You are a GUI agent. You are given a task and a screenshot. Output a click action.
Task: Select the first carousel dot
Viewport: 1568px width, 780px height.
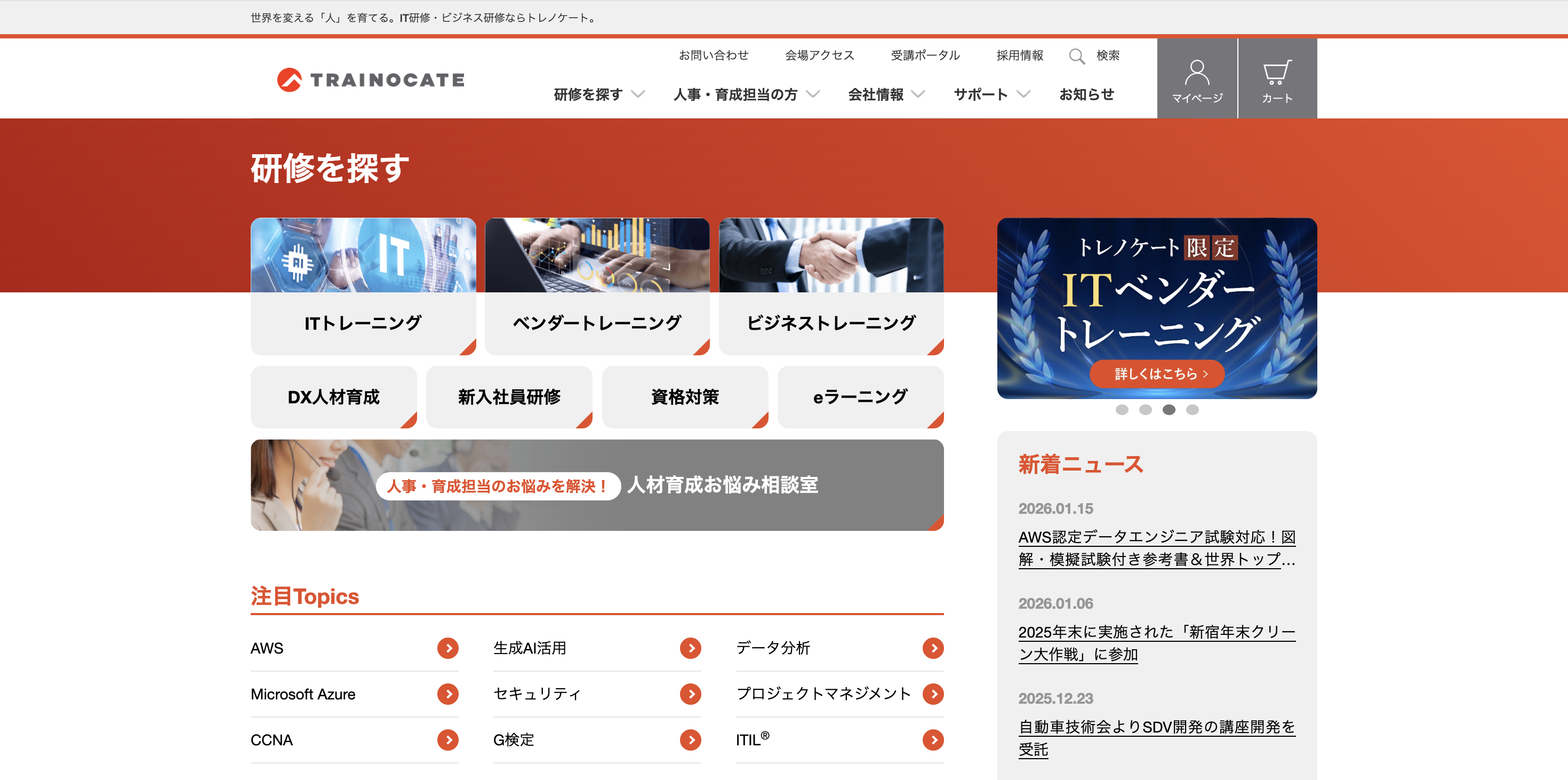(1122, 410)
